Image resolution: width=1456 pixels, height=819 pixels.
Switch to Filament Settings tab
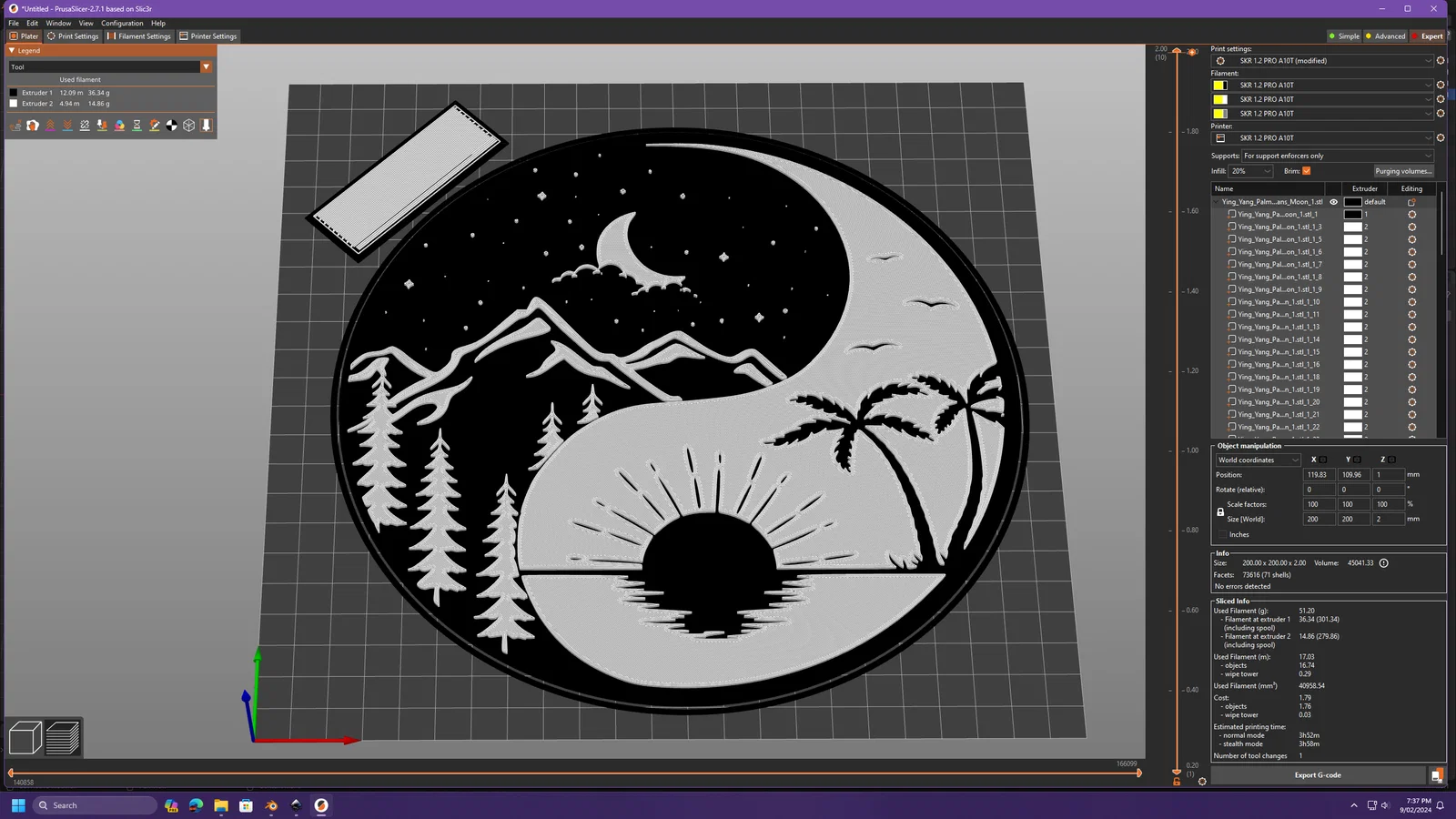pos(138,36)
